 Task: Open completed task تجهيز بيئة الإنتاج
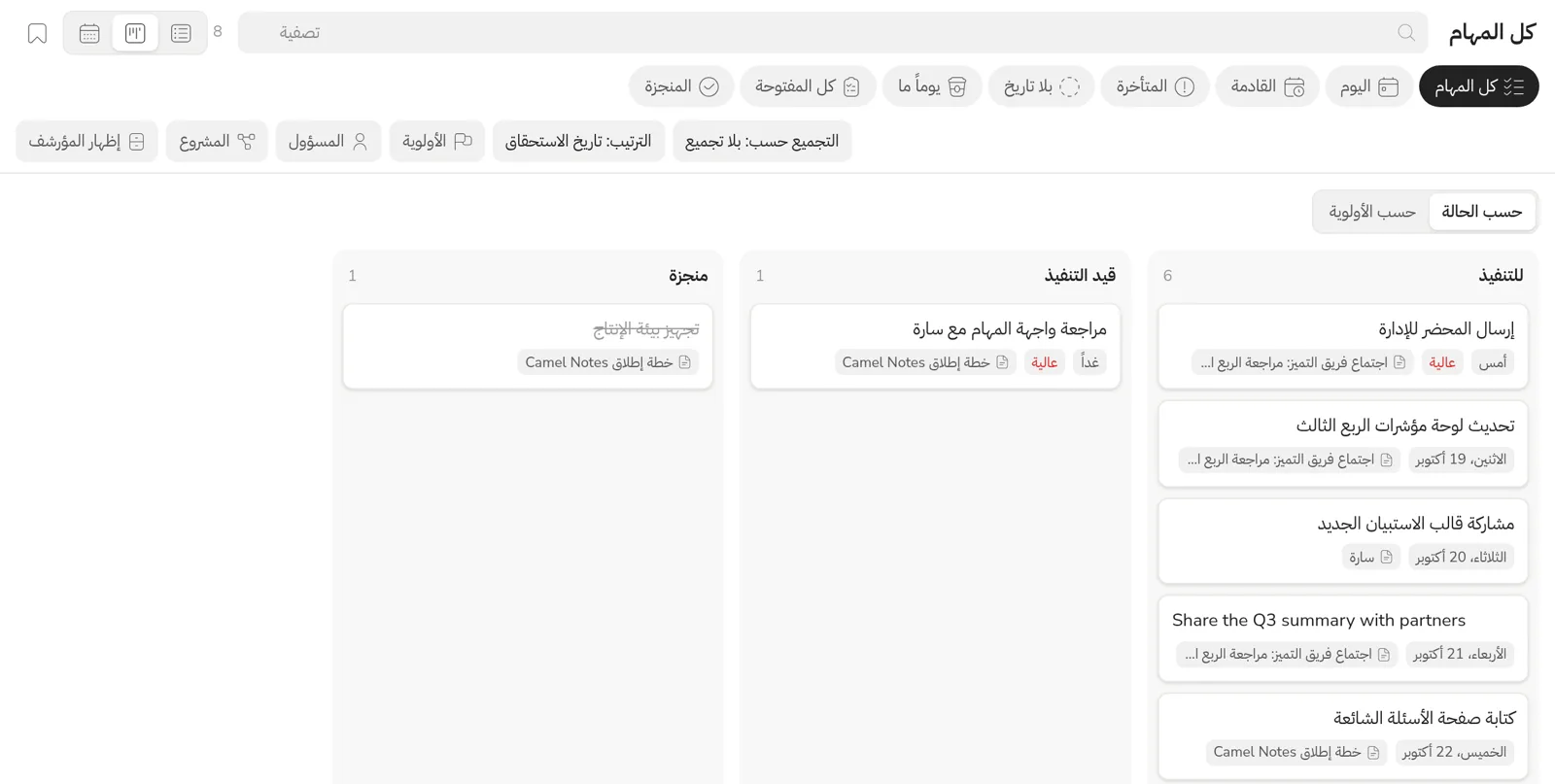(528, 347)
